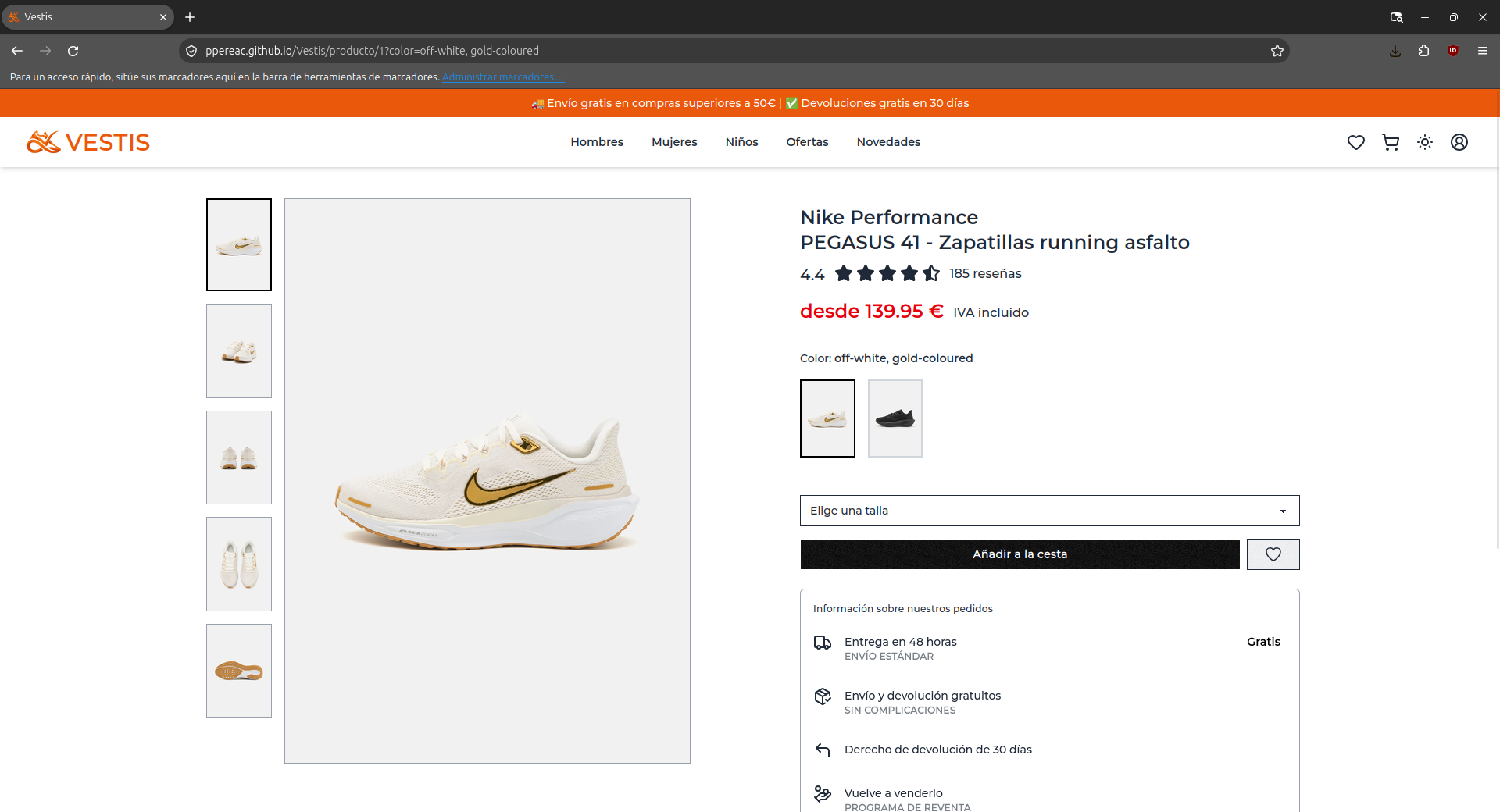1500x812 pixels.
Task: Click Añadir a la cesta button
Action: click(1020, 554)
